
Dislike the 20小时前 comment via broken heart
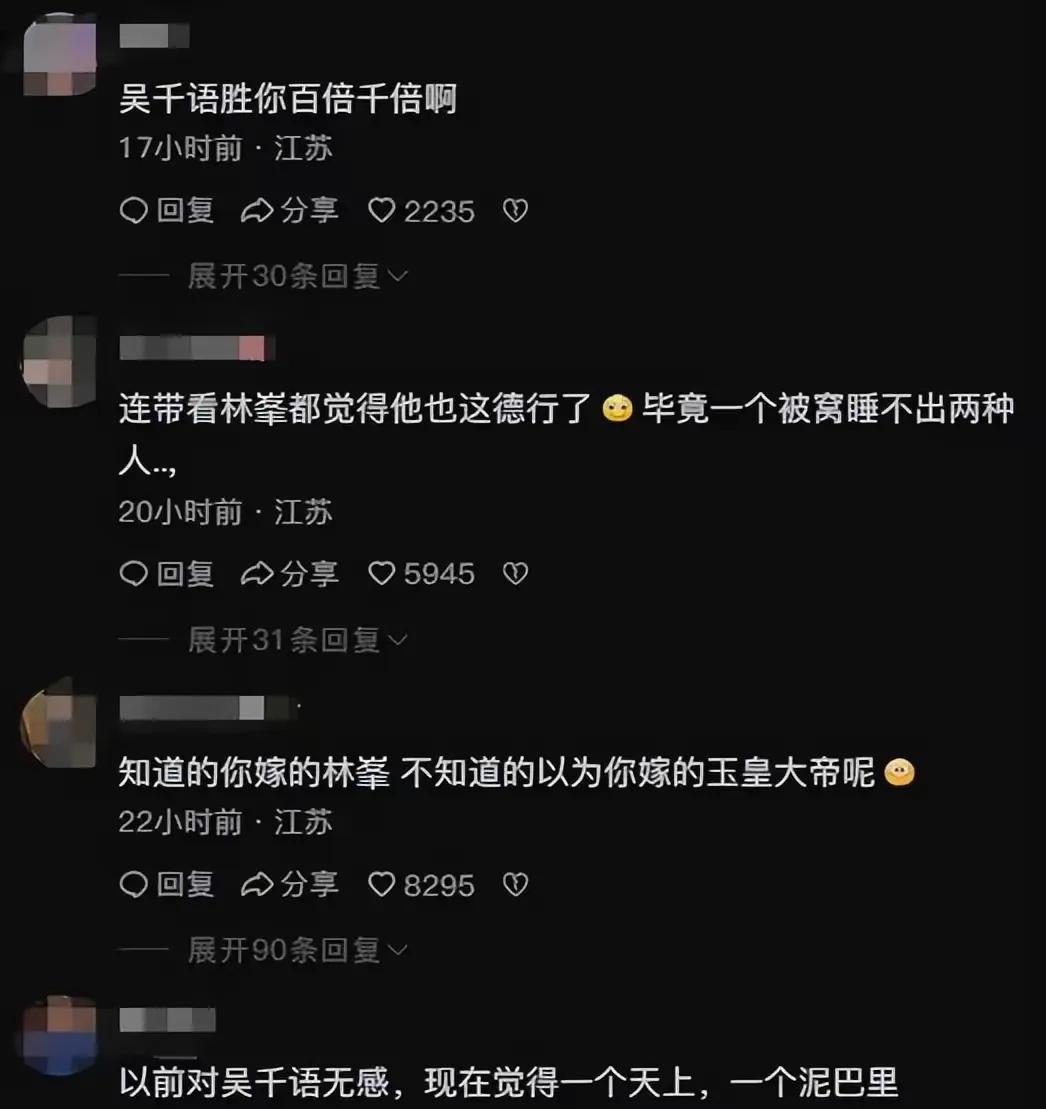(515, 574)
